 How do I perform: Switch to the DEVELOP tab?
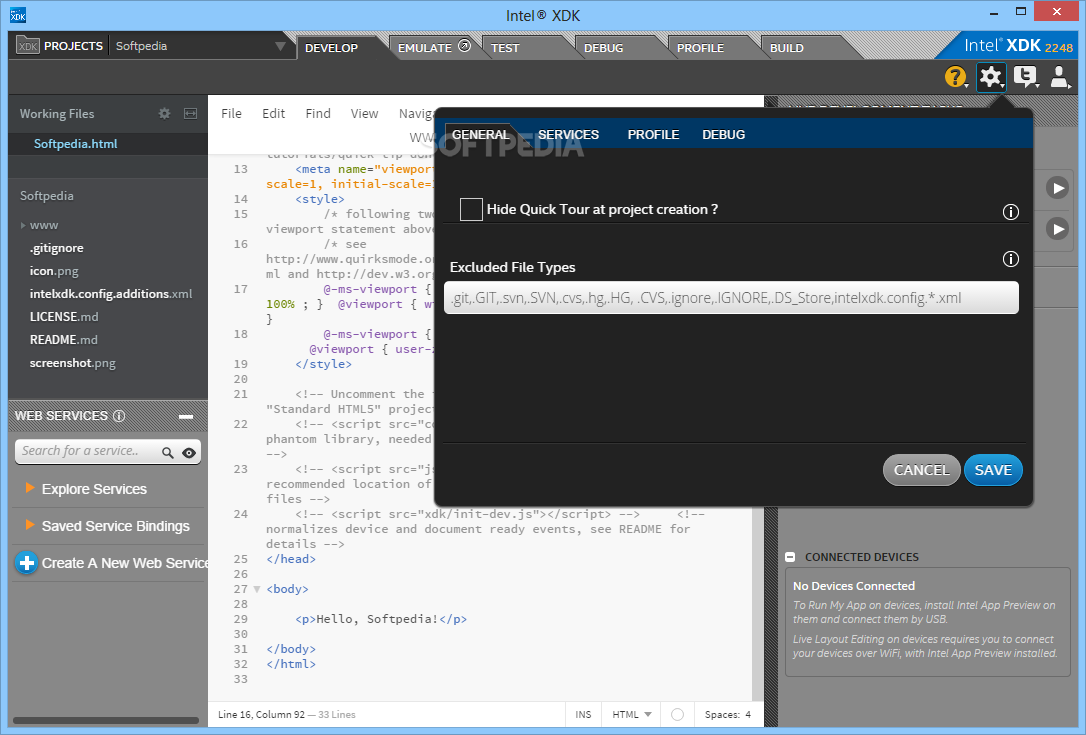pyautogui.click(x=332, y=48)
